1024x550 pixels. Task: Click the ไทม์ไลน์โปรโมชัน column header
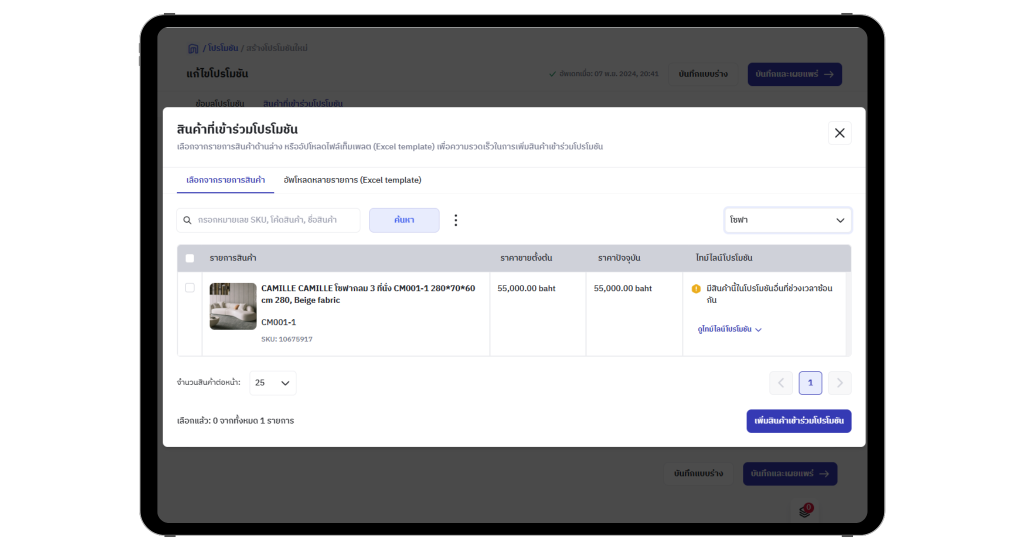pos(724,258)
